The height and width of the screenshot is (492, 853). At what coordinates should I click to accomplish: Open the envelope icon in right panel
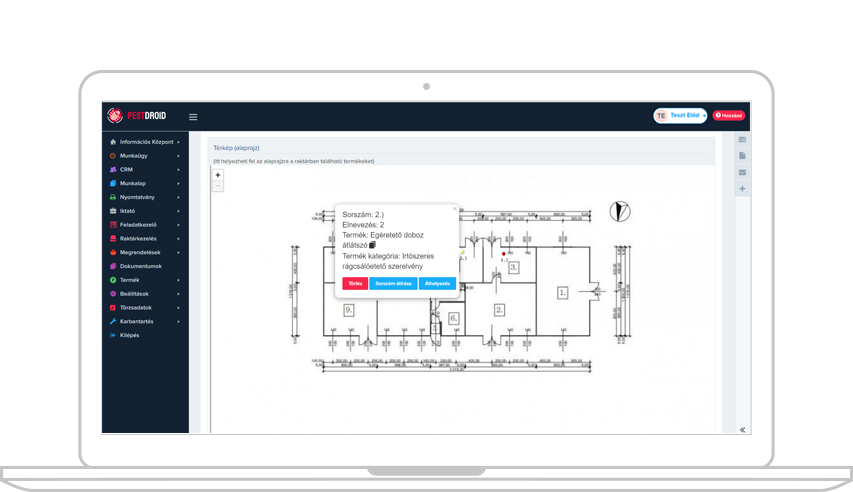pos(742,172)
